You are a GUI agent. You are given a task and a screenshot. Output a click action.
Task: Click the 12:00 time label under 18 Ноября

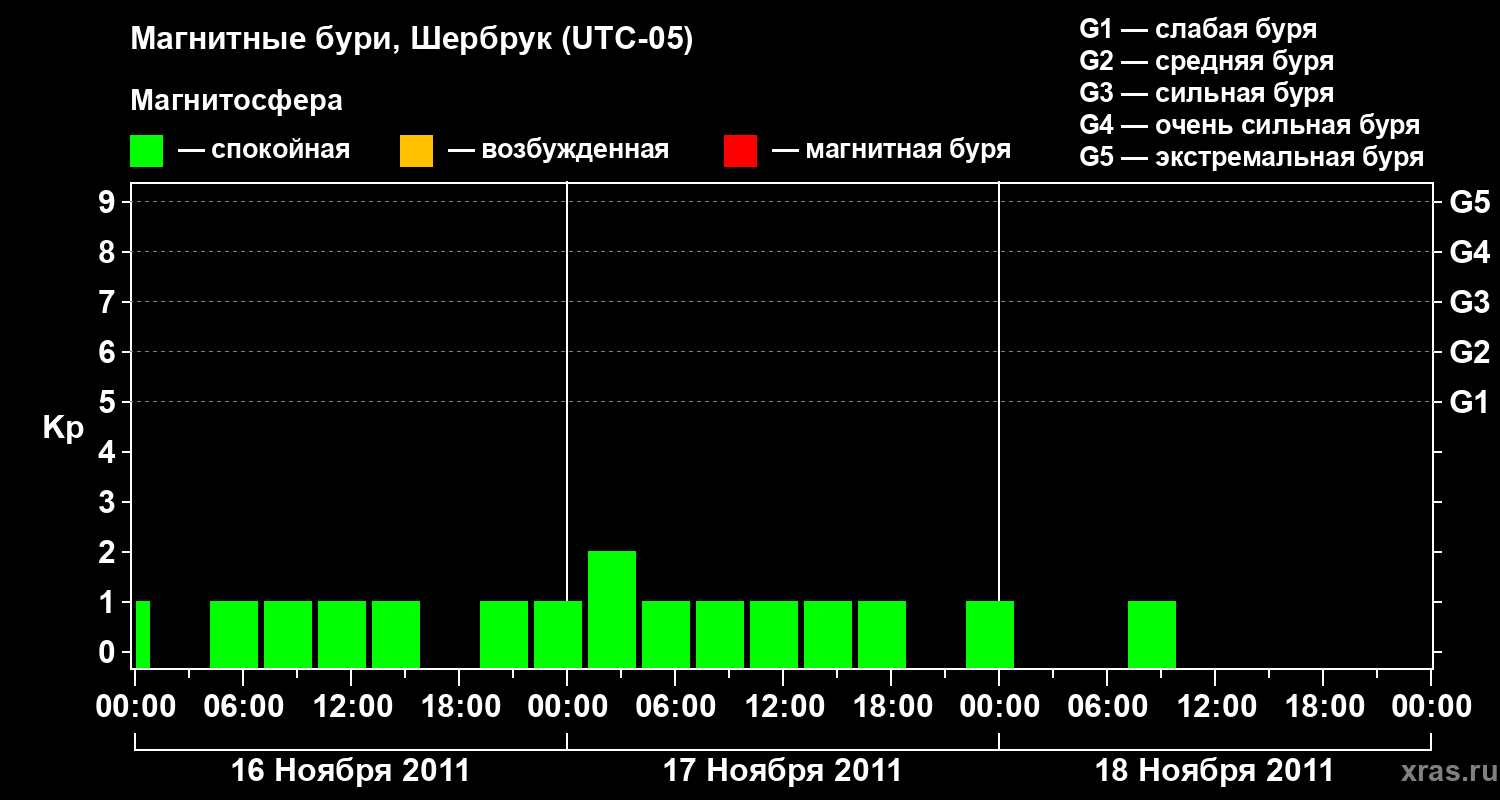click(x=1215, y=707)
